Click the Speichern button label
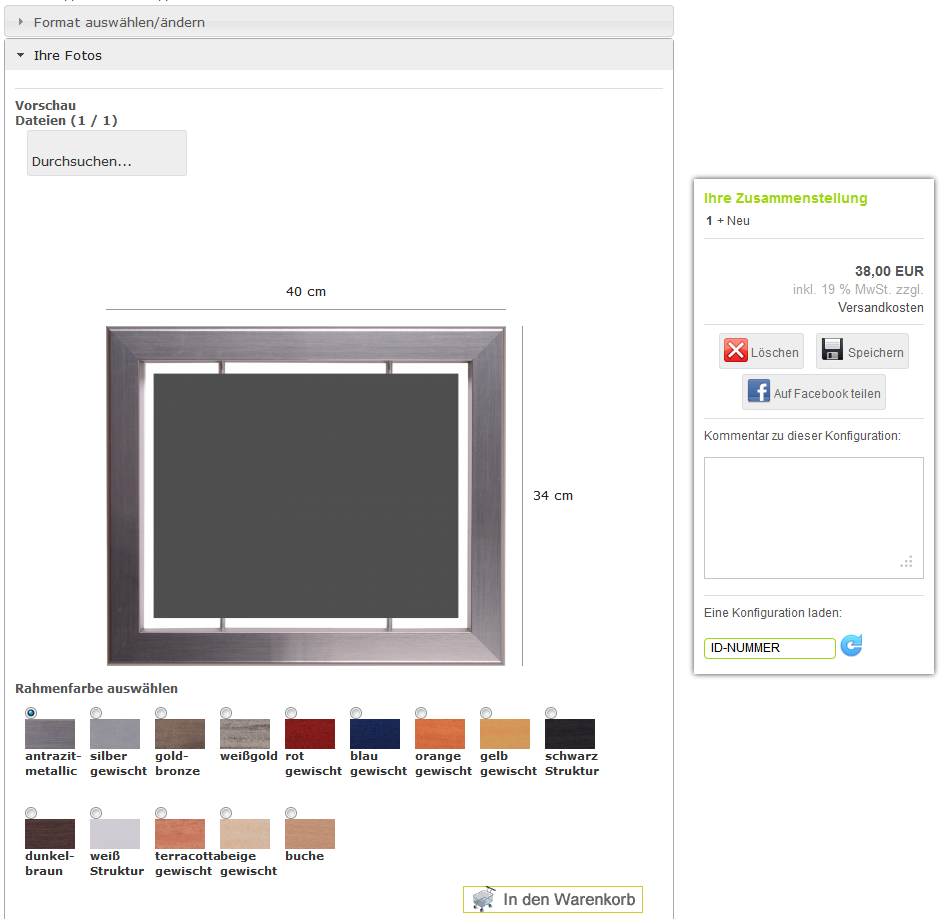 click(x=875, y=352)
